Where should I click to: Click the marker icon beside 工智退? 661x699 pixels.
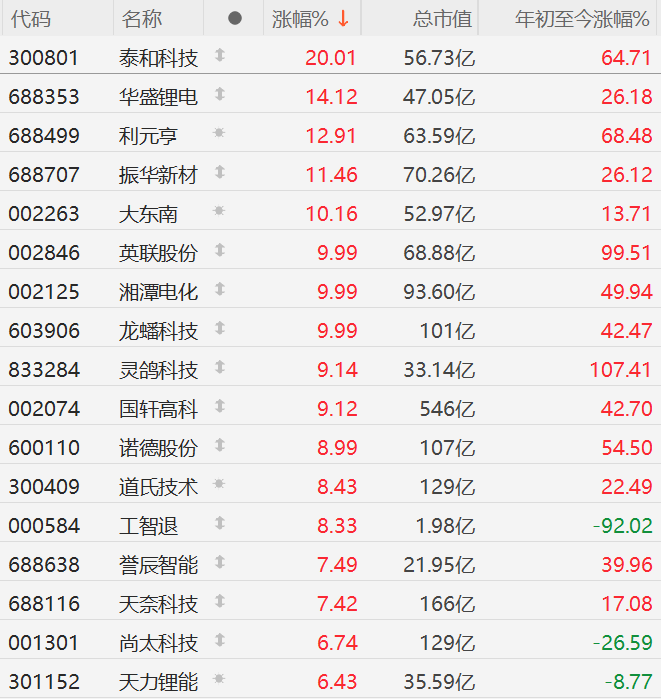[220, 523]
